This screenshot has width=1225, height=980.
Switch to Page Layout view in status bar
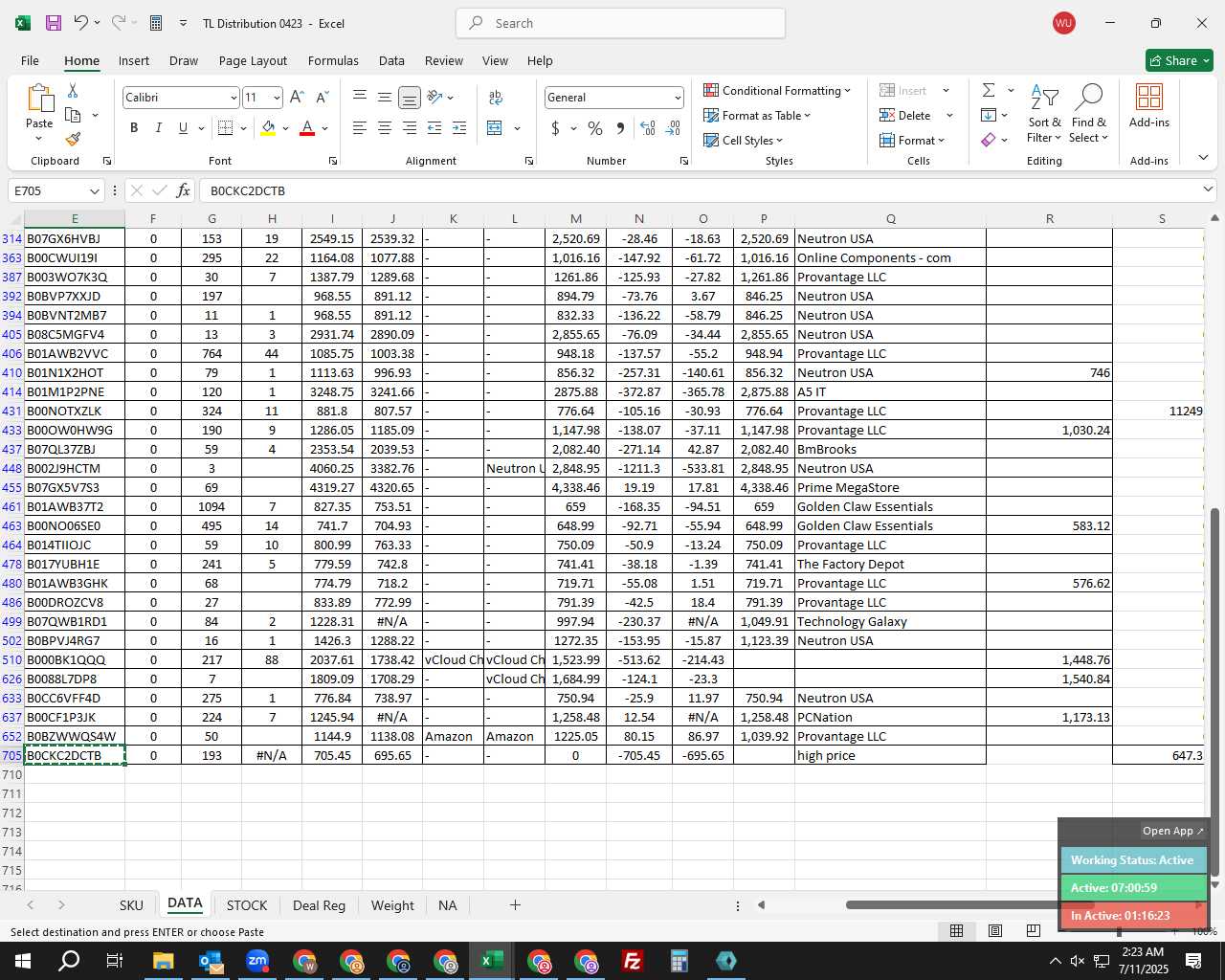coord(995,931)
